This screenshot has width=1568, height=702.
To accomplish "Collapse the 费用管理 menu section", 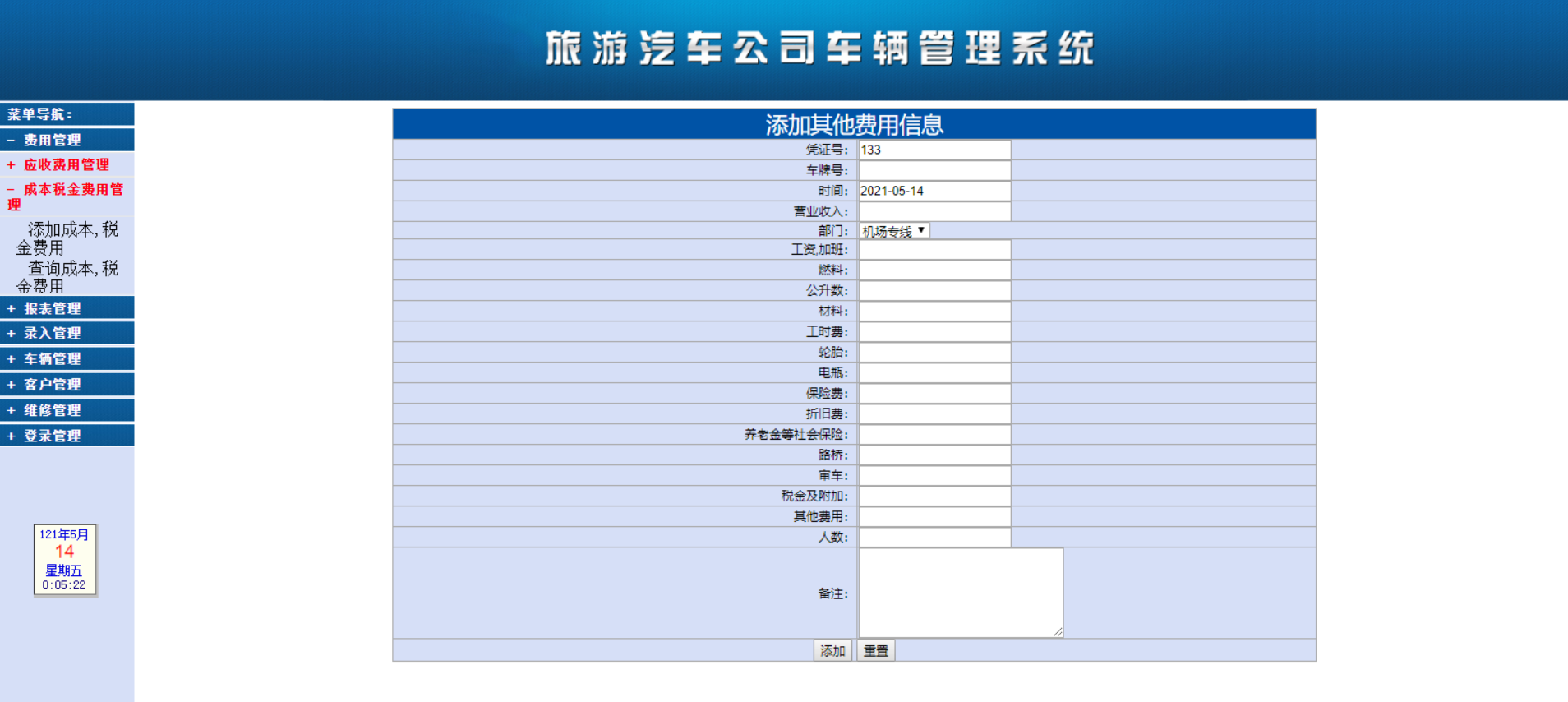I will point(67,140).
